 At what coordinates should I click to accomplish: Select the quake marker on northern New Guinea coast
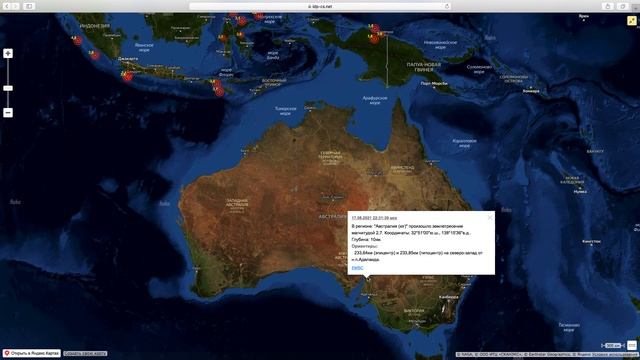(374, 29)
